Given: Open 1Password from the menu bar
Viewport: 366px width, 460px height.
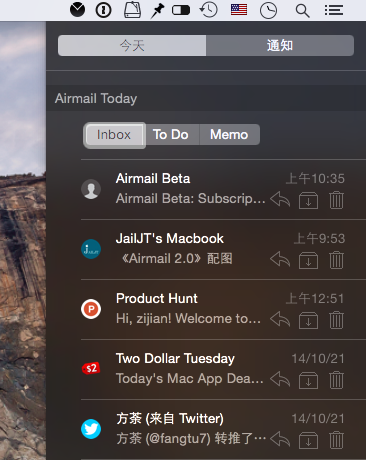Looking at the screenshot, I should point(103,10).
